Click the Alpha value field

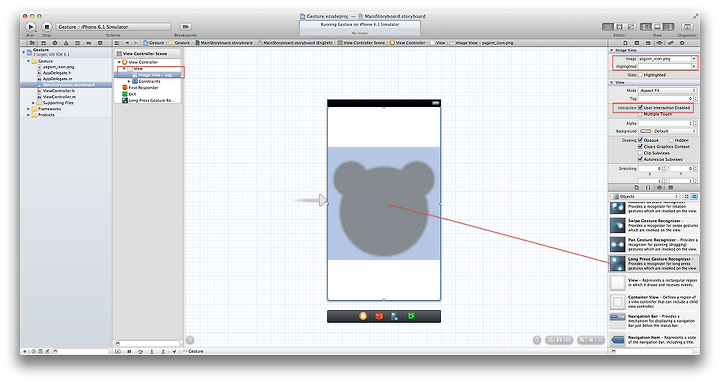click(x=665, y=123)
